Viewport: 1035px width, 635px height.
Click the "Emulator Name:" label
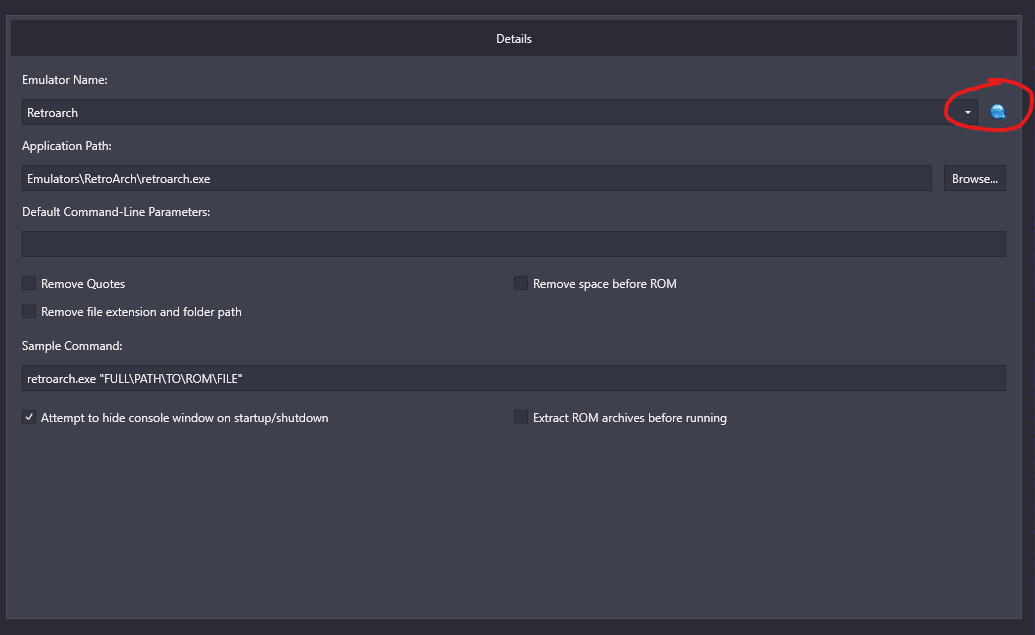tap(65, 80)
